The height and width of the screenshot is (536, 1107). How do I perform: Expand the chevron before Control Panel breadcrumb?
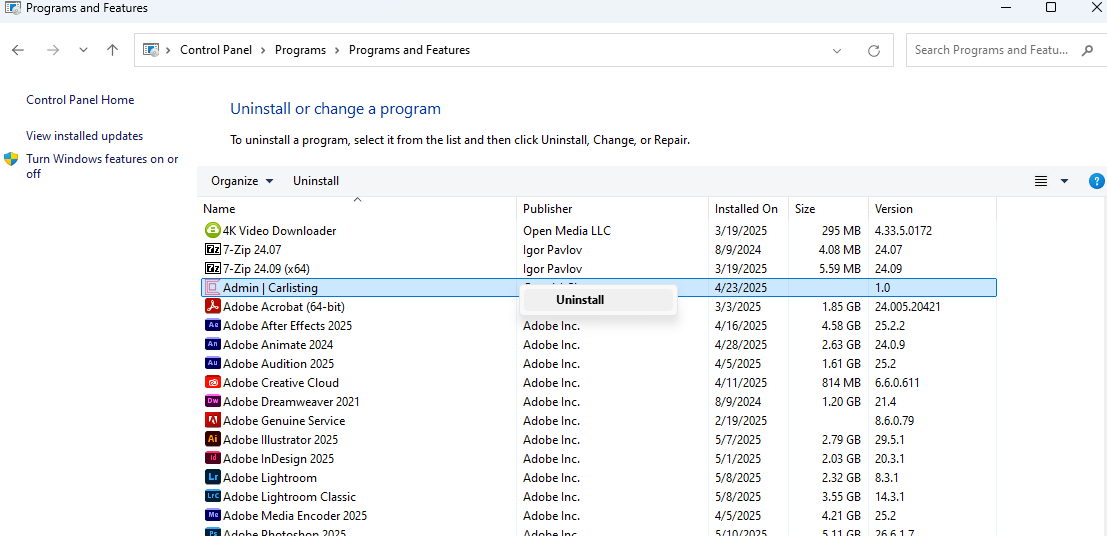pyautogui.click(x=169, y=50)
